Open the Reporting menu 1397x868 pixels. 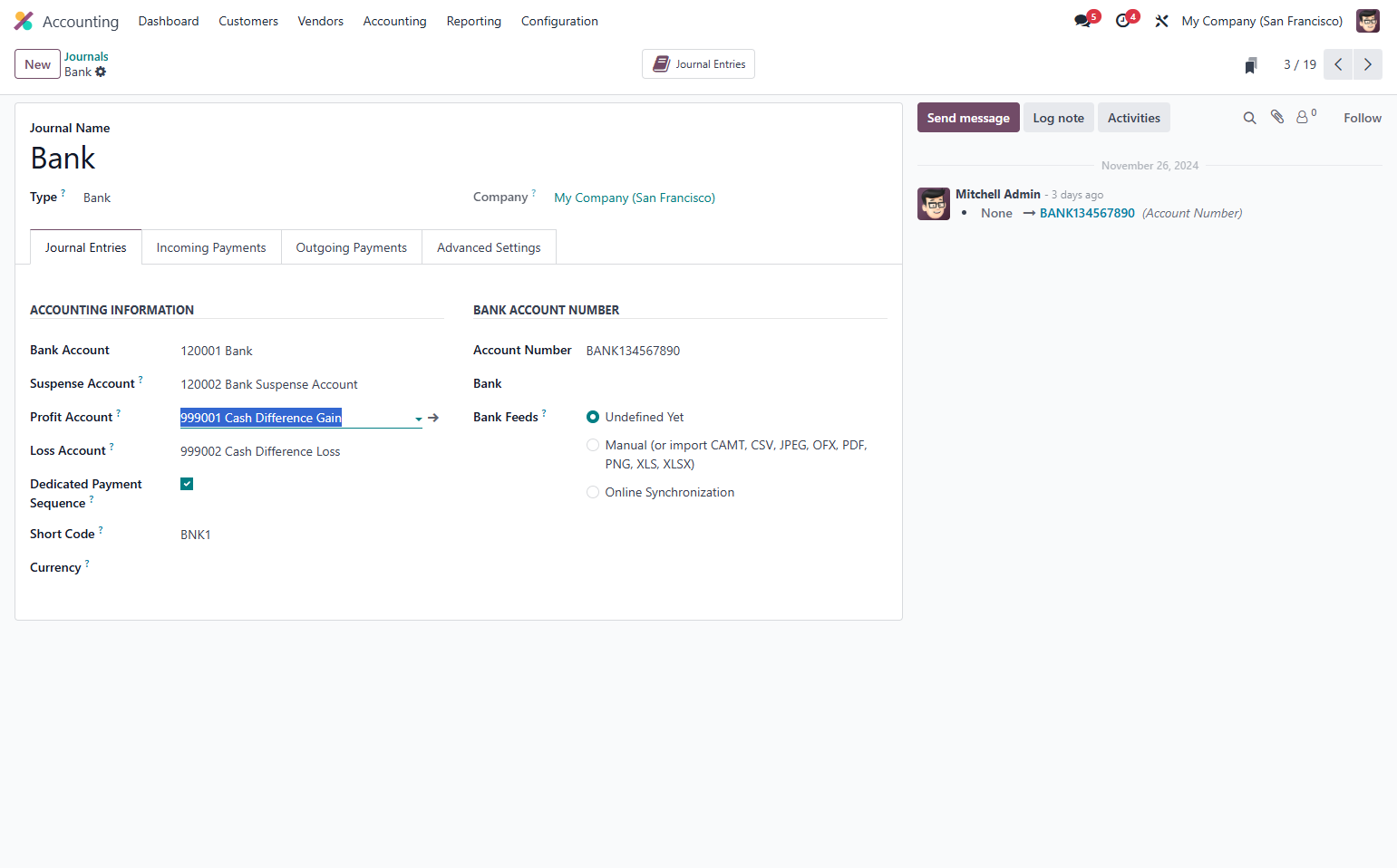pyautogui.click(x=473, y=21)
